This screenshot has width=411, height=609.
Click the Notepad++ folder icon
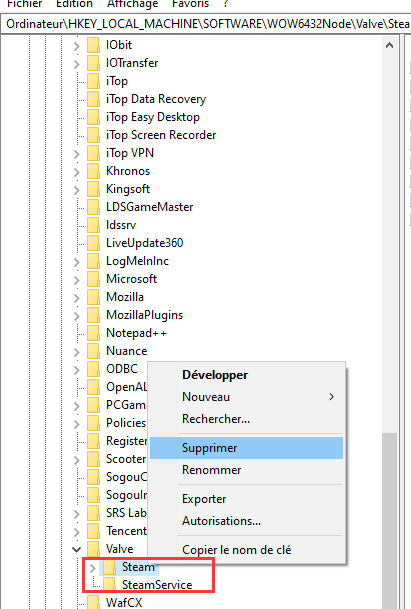click(93, 333)
